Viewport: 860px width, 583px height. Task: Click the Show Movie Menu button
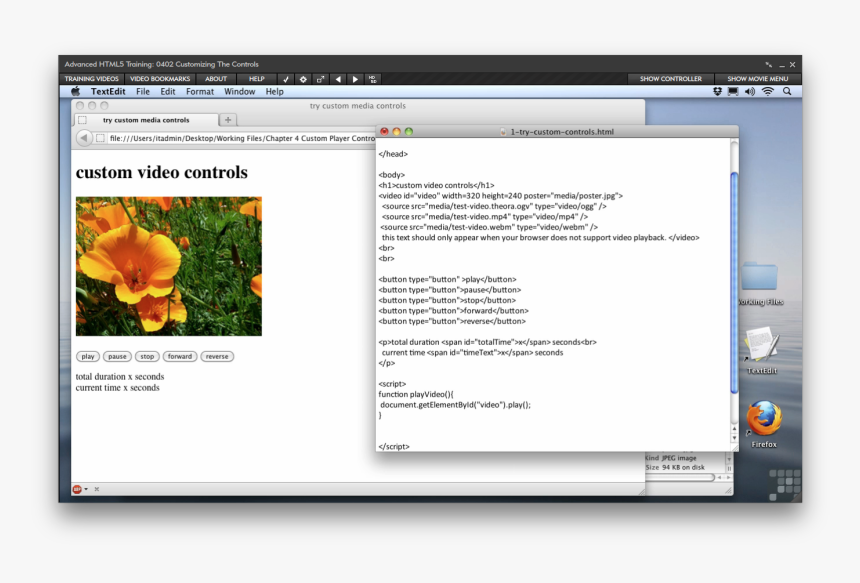[757, 79]
